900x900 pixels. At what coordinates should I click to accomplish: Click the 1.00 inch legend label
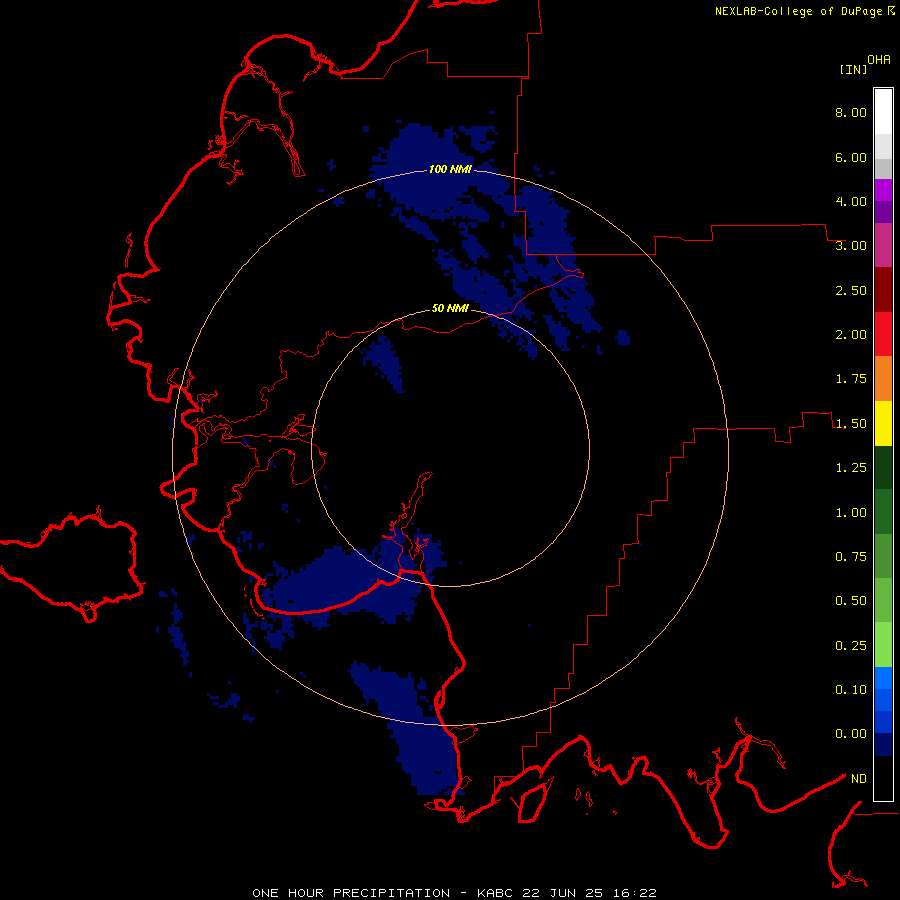851,513
